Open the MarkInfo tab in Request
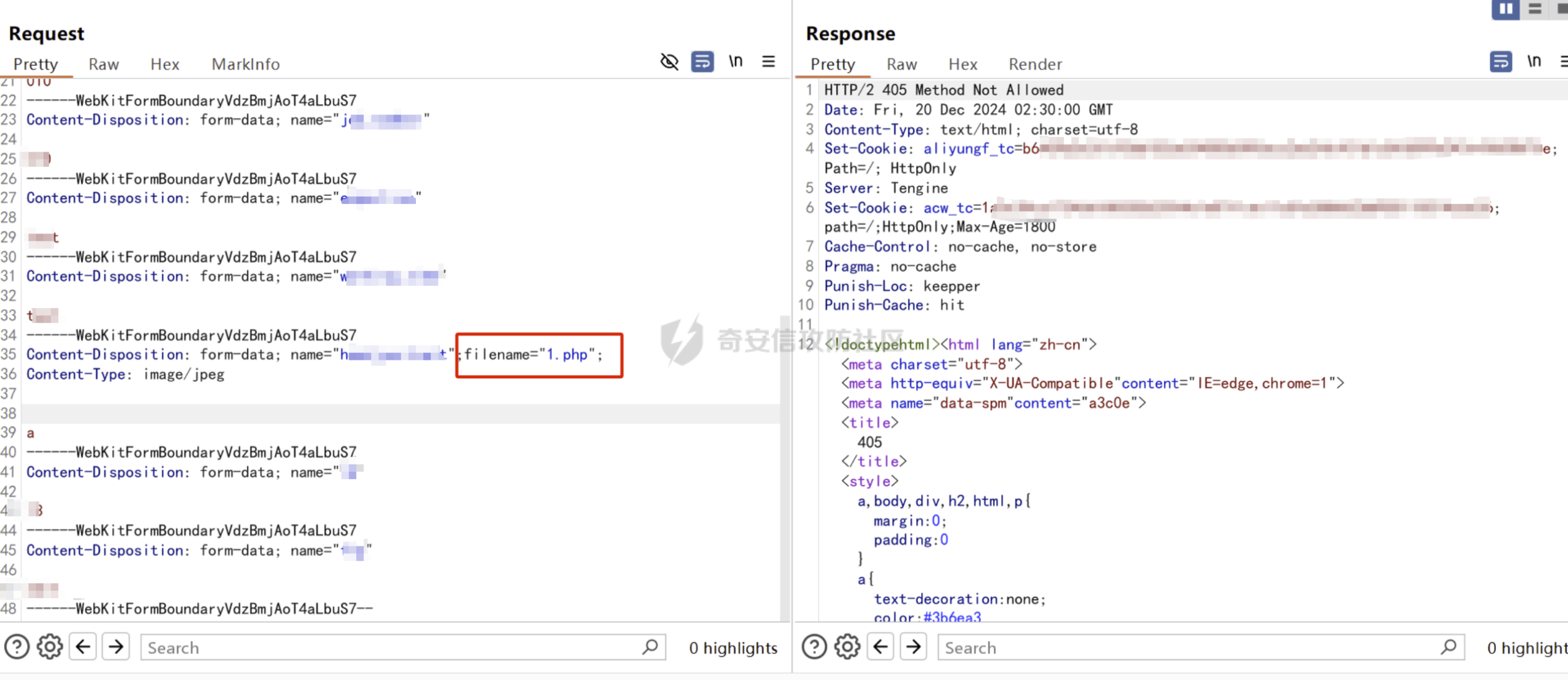This screenshot has height=680, width=1568. 245,64
